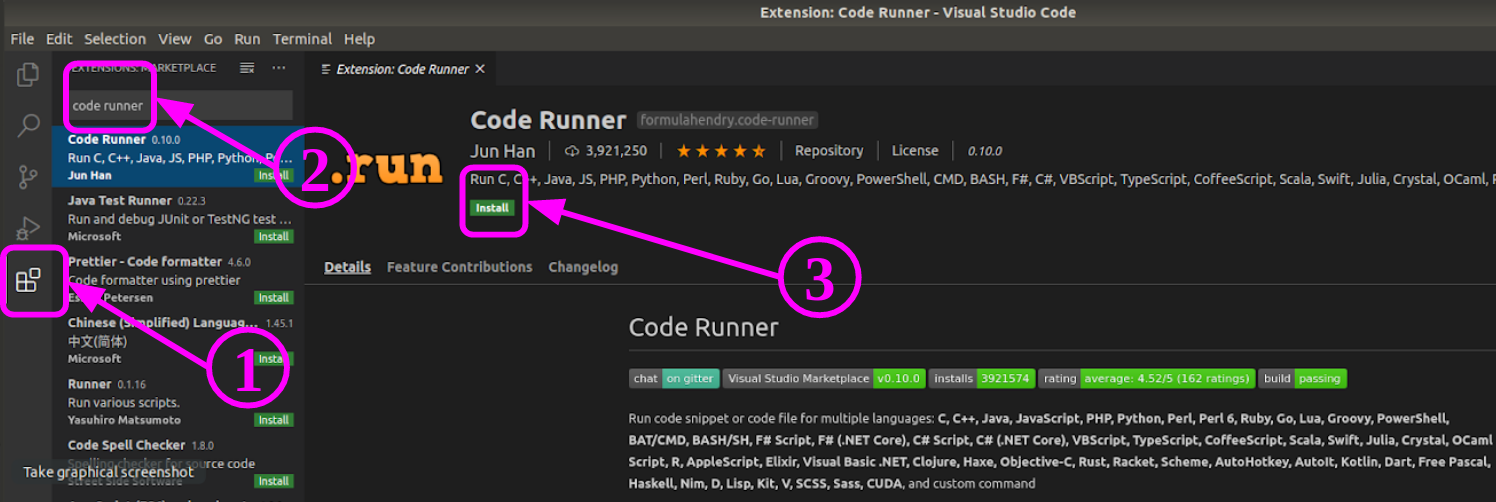1496x502 pixels.
Task: Install the Java Test Runner extension
Action: click(x=273, y=237)
